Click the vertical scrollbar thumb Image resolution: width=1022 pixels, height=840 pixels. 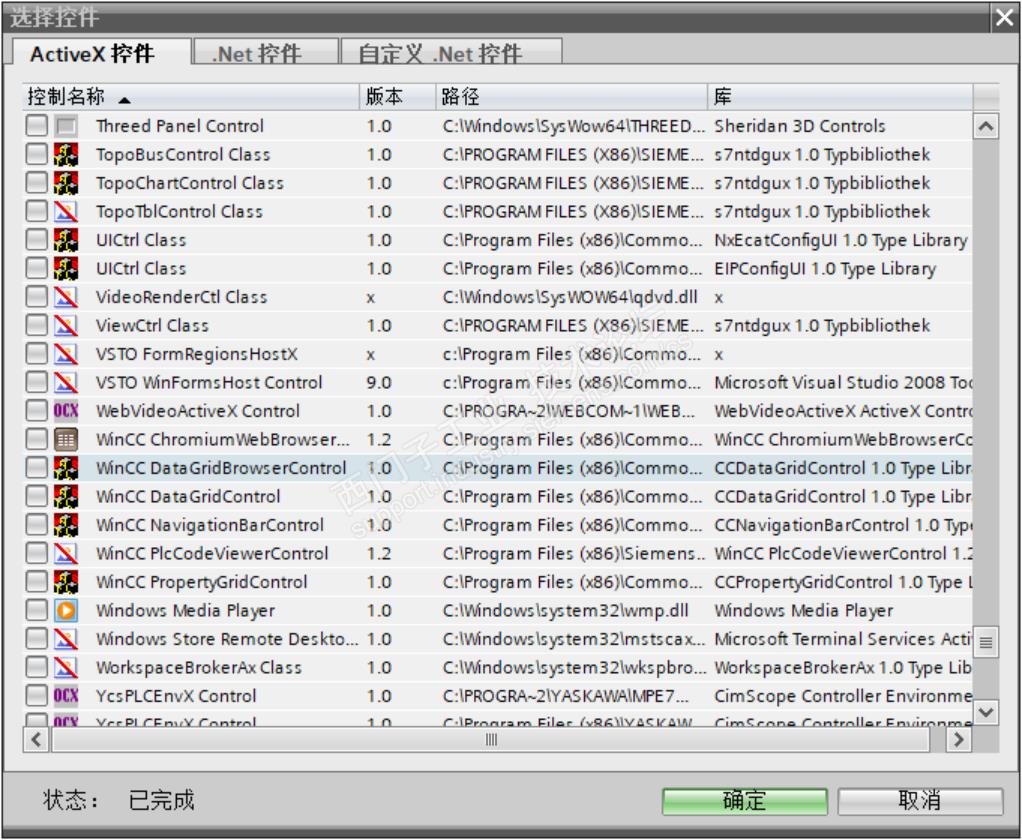(986, 643)
